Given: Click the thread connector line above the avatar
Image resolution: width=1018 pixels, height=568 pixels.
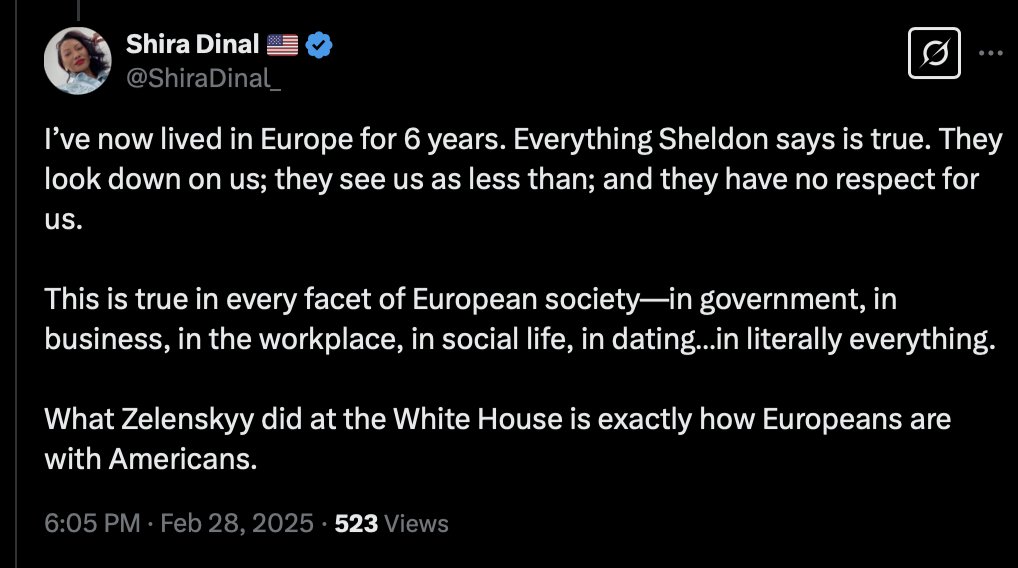Looking at the screenshot, I should click(x=76, y=8).
